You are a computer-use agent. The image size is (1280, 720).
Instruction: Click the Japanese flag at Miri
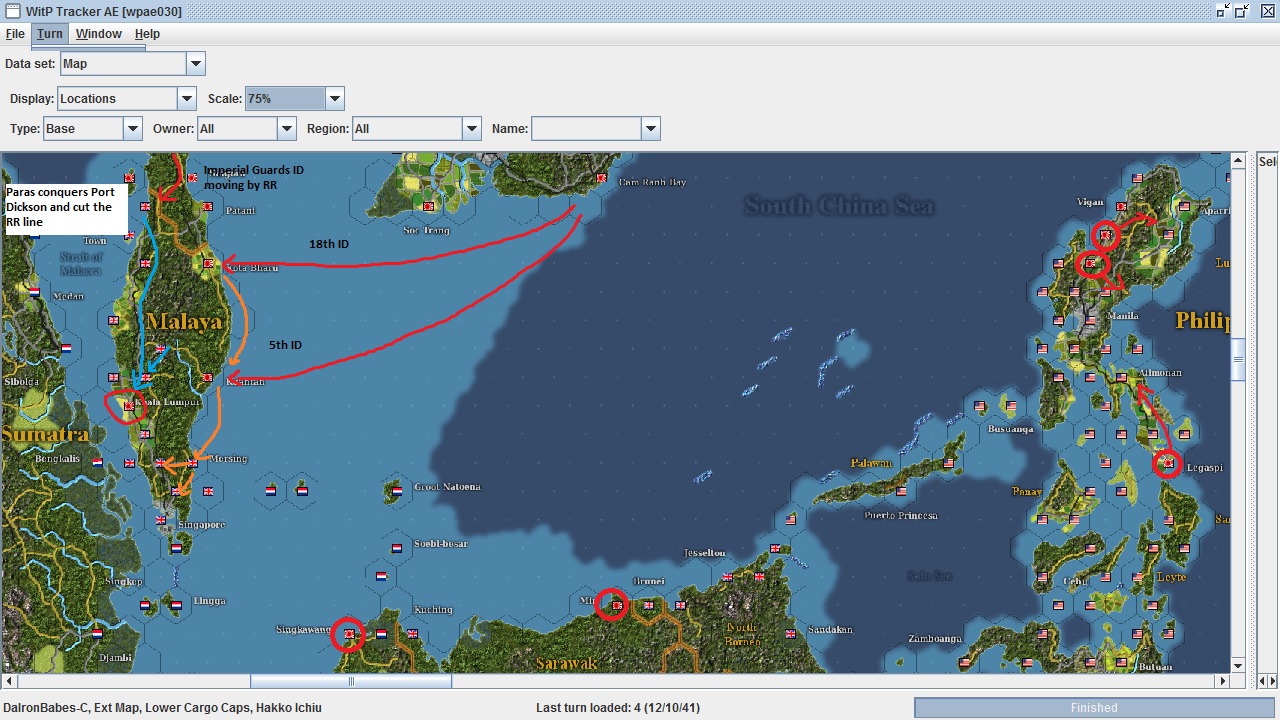point(617,605)
